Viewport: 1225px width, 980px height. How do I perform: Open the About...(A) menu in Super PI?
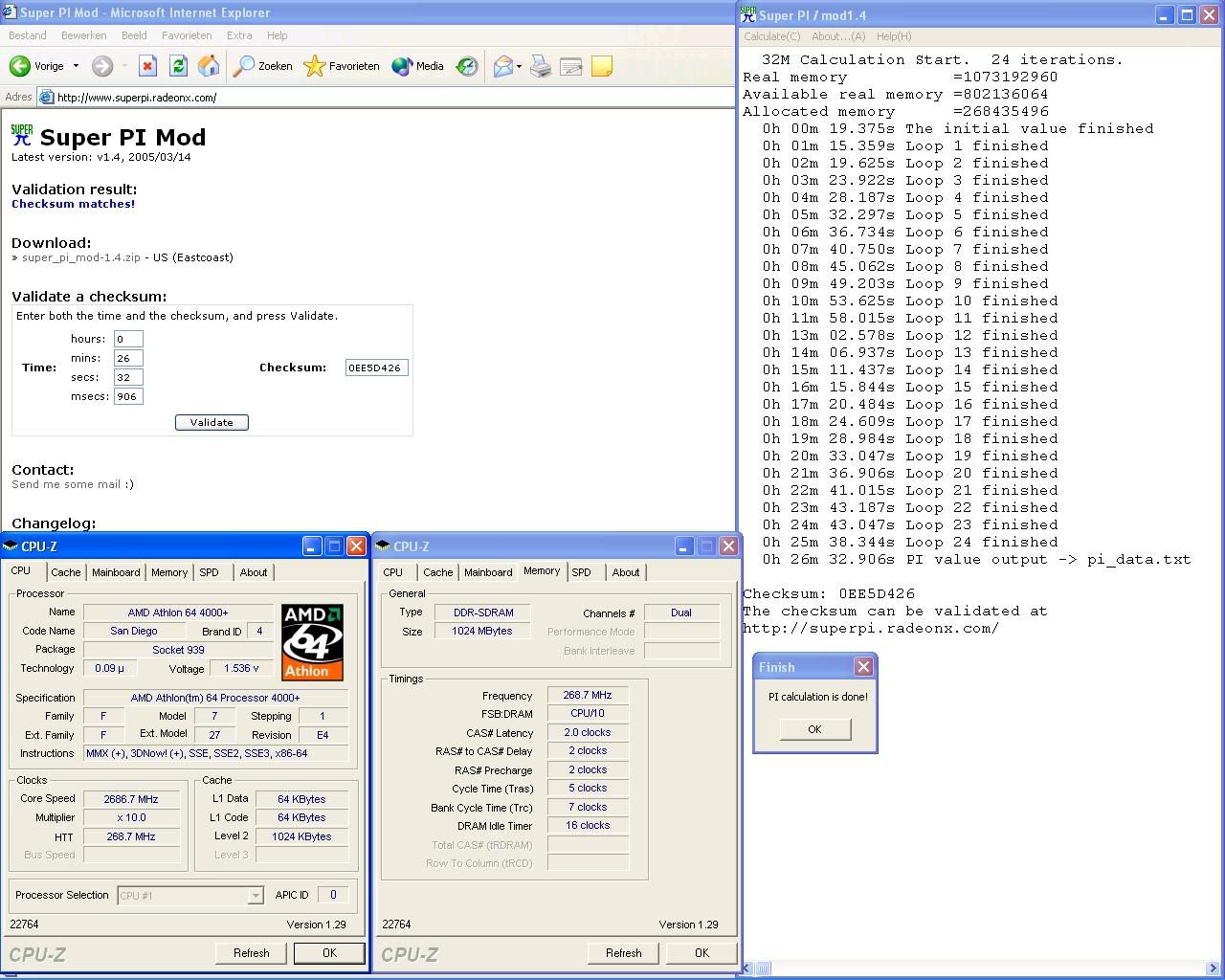tap(838, 36)
